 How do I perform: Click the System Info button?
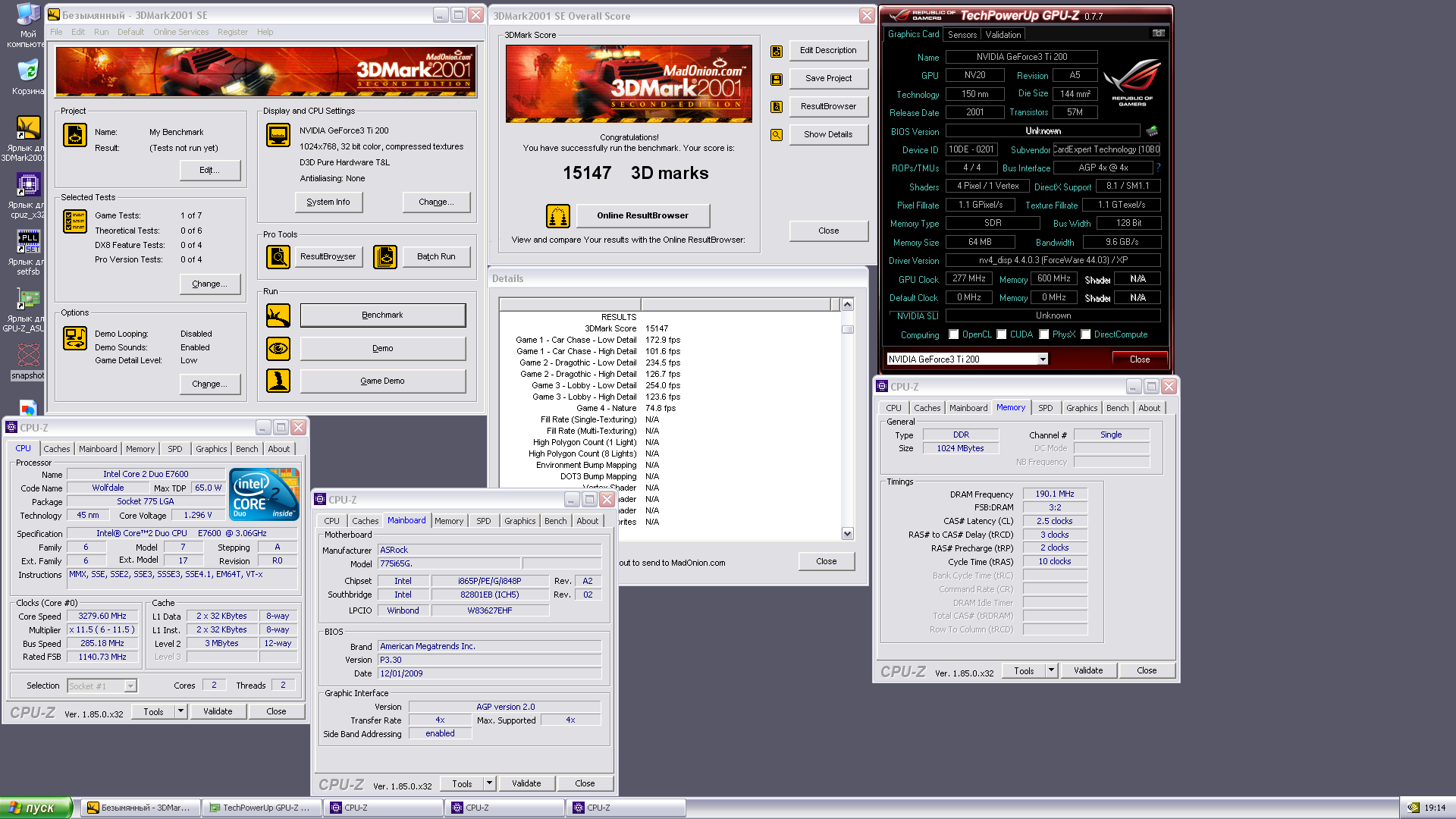[x=328, y=202]
